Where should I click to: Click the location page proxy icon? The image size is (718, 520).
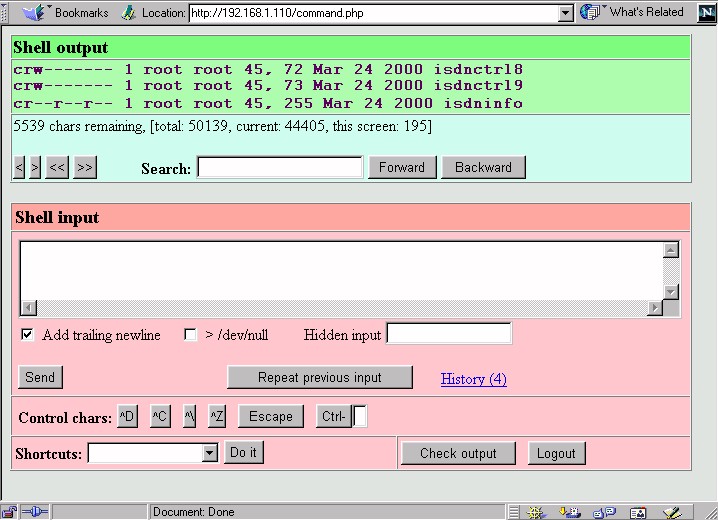(128, 13)
